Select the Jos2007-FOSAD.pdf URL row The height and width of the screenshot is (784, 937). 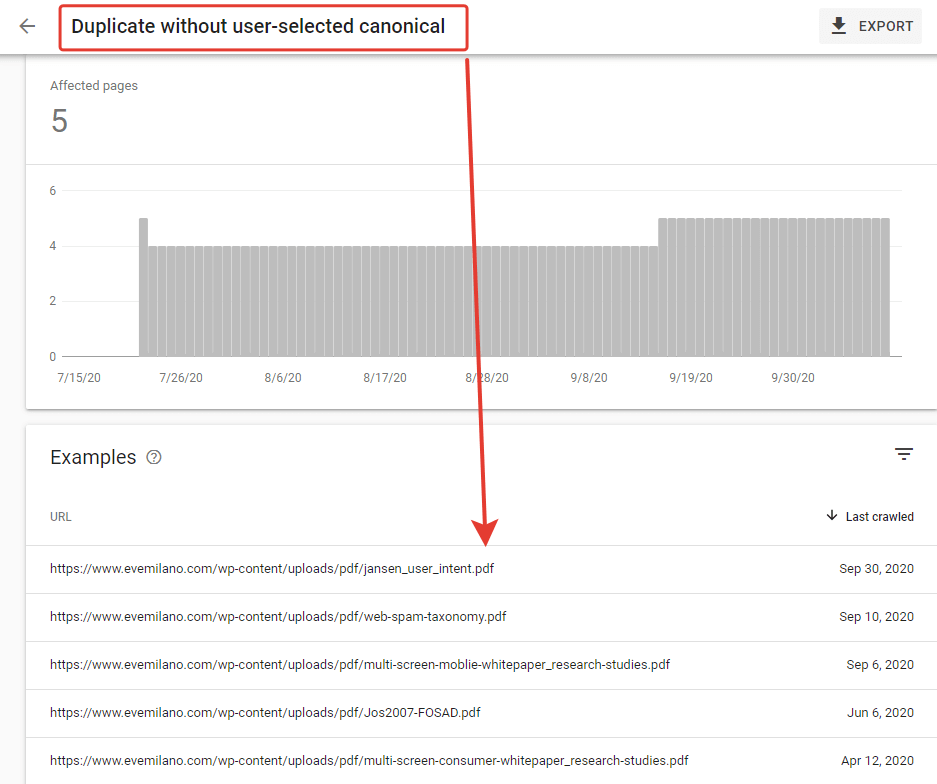tap(266, 713)
